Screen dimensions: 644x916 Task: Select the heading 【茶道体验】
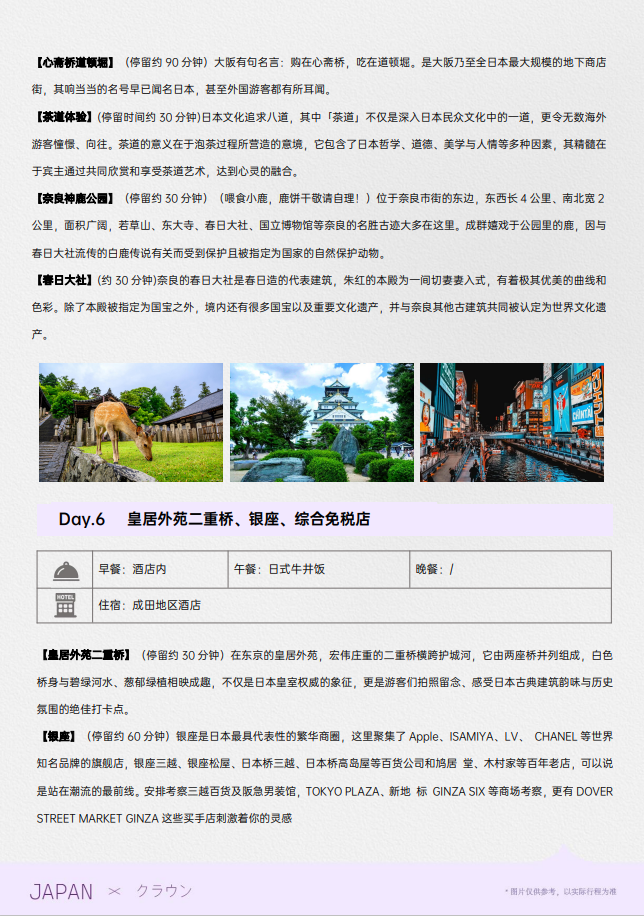[64, 117]
